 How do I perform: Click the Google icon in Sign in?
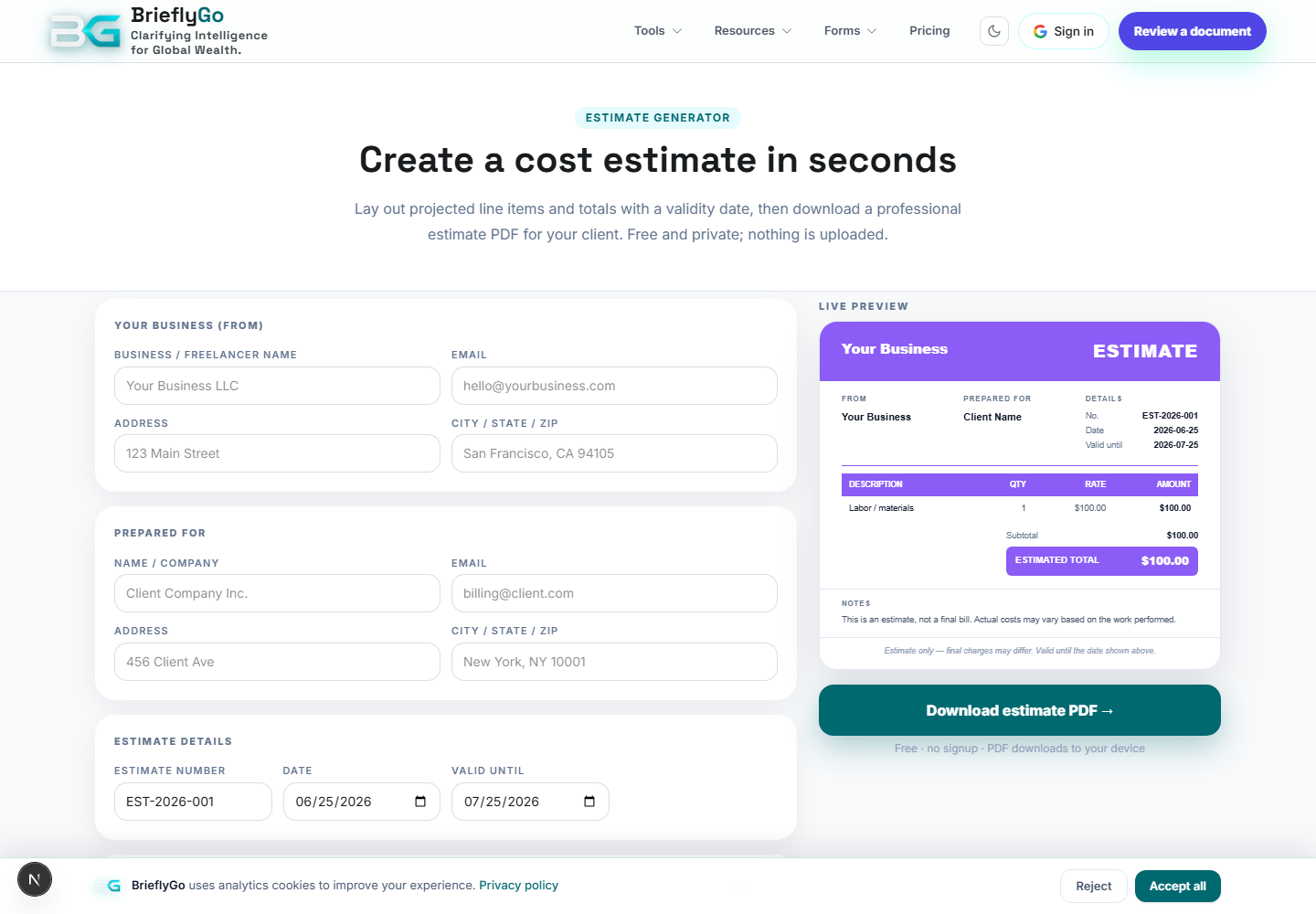pos(1040,31)
